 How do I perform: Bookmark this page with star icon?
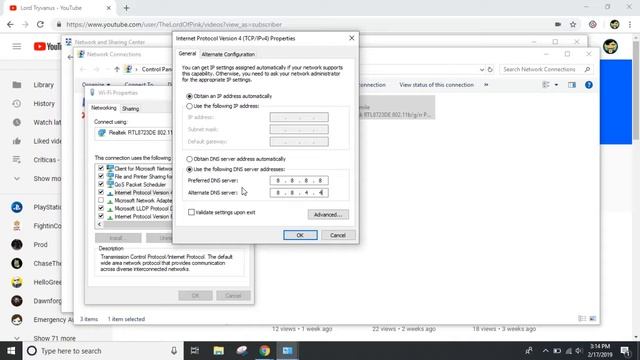point(573,24)
